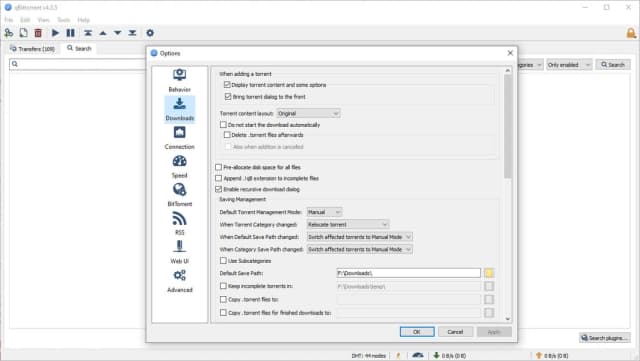Click the Options dialog vertical scrollbar thumb
Image resolution: width=640 pixels, height=361 pixels.
pyautogui.click(x=507, y=126)
